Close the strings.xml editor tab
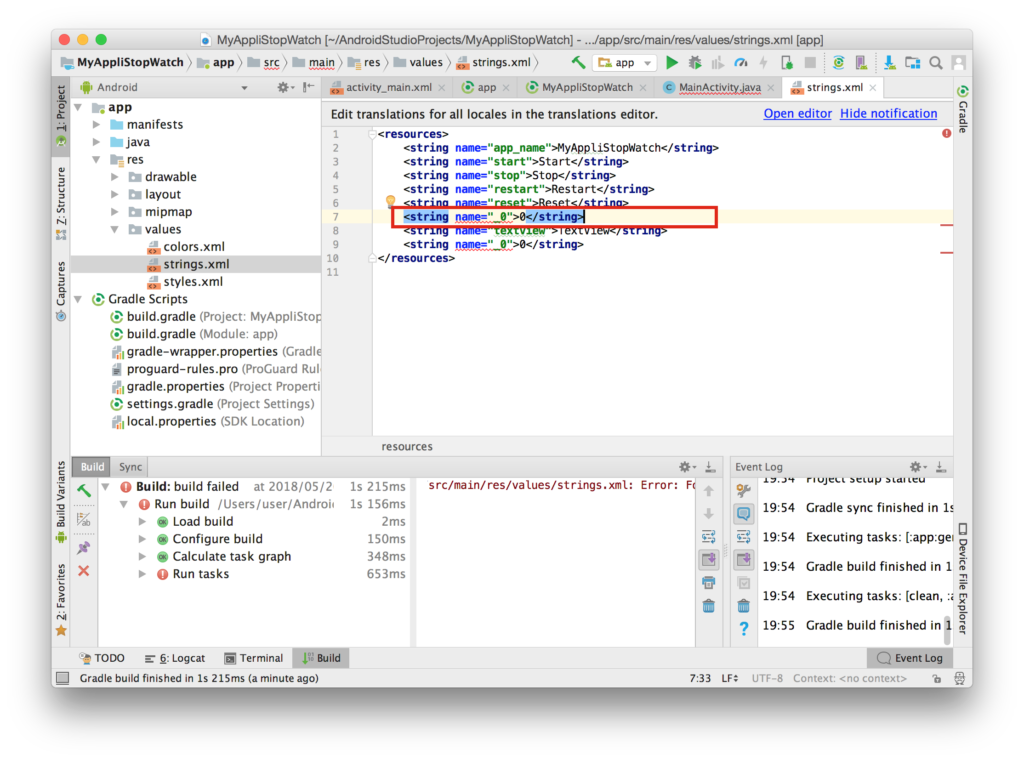 (872, 88)
